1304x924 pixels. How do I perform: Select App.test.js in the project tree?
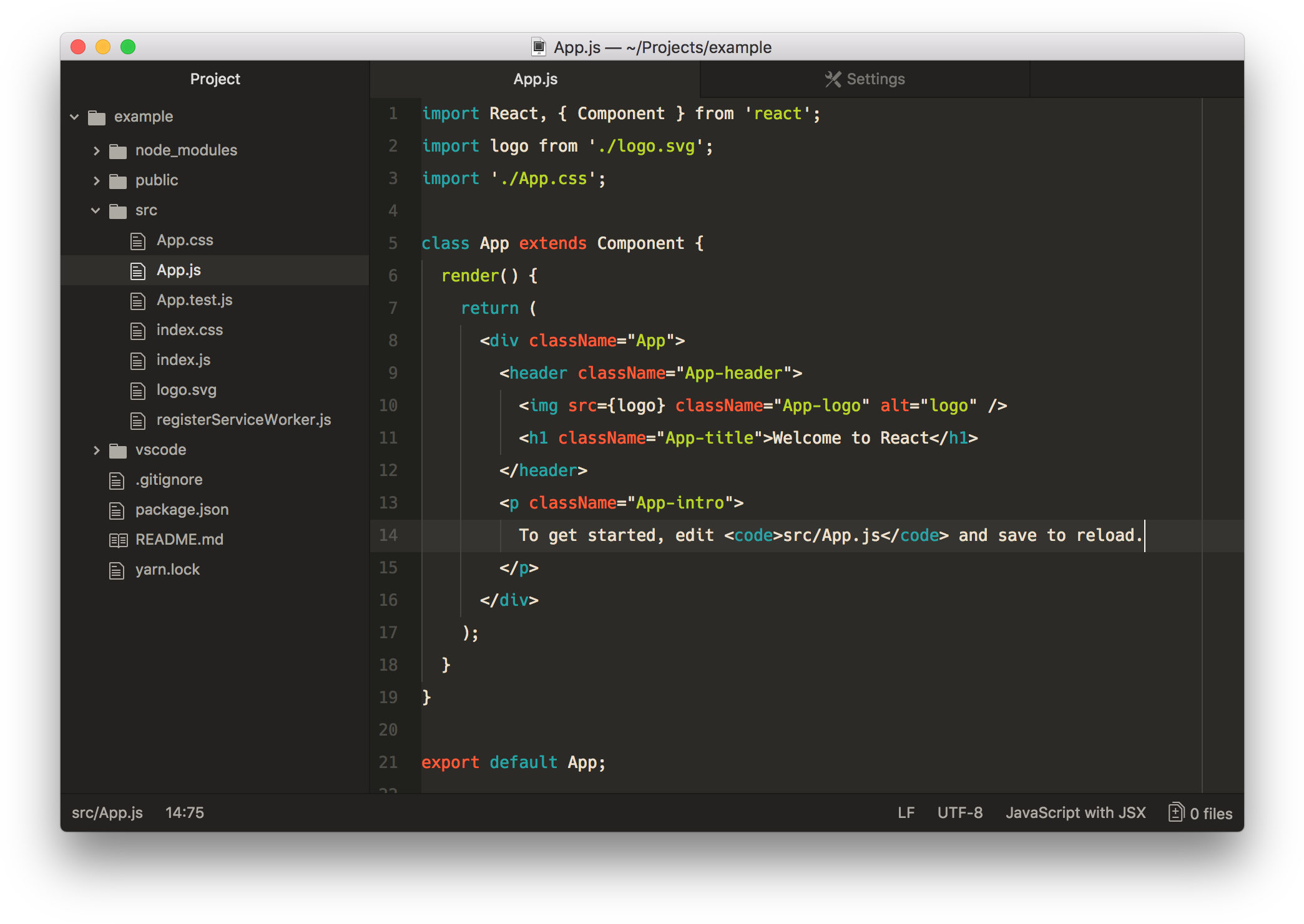(x=194, y=300)
